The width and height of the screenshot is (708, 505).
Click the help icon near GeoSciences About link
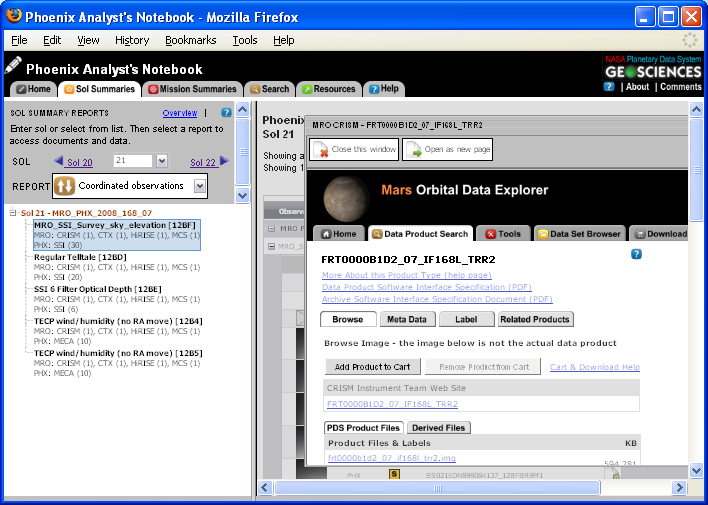(609, 87)
